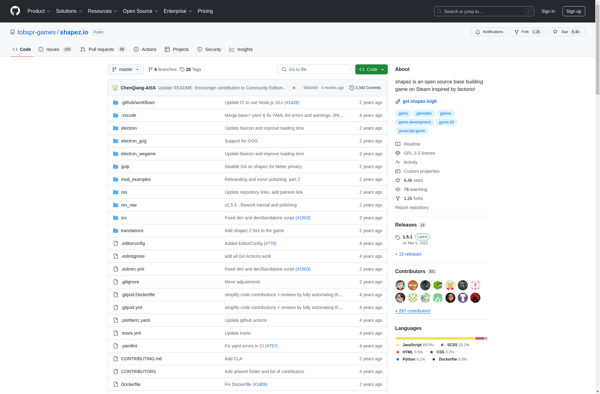
Task: Open the res folder
Action: tap(124, 192)
